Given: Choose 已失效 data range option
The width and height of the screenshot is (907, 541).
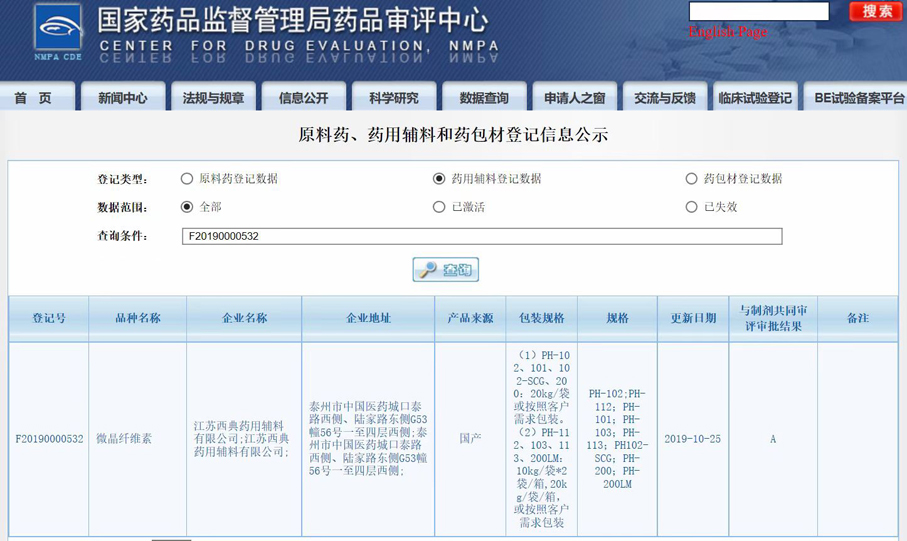Looking at the screenshot, I should (x=691, y=207).
